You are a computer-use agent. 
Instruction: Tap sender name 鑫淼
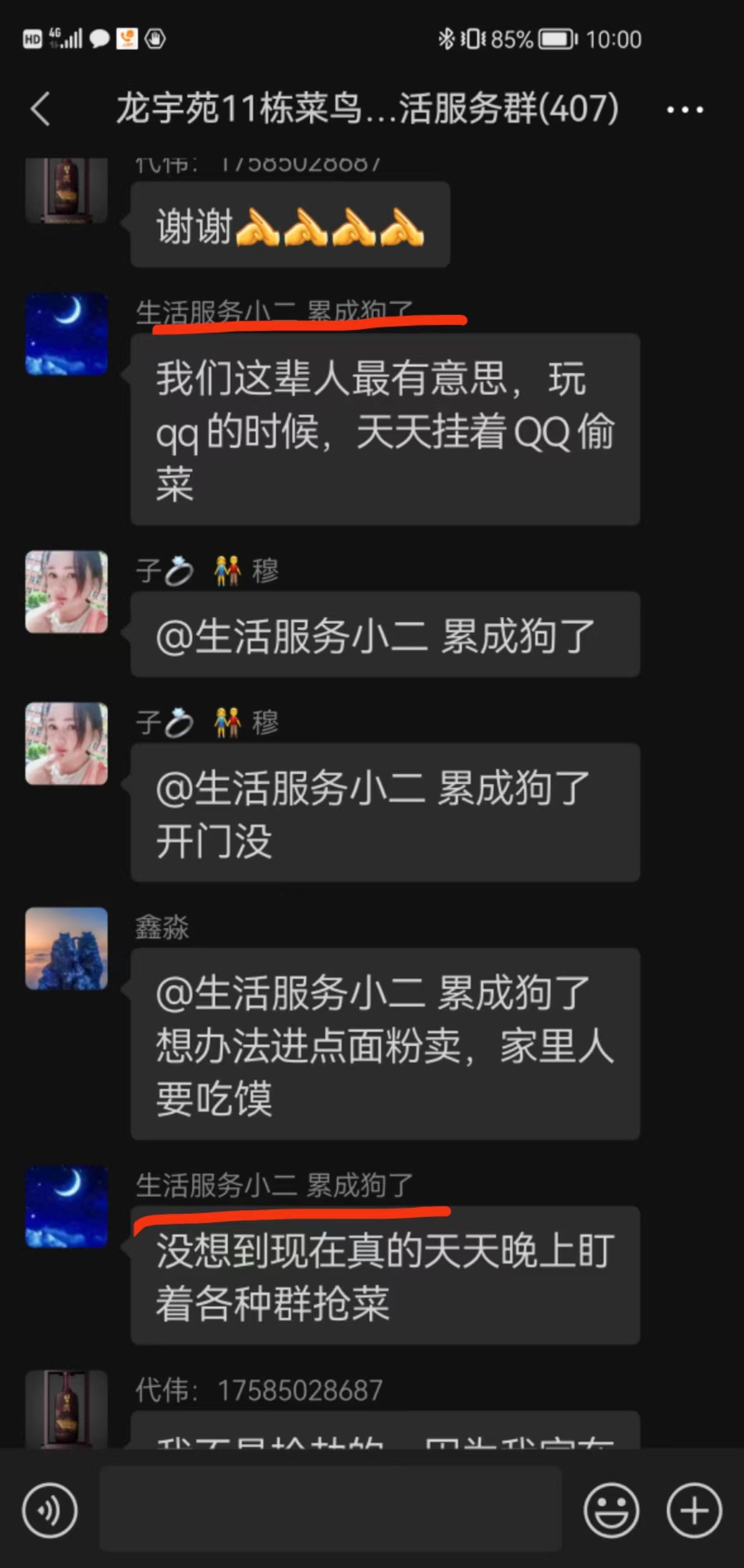pyautogui.click(x=162, y=928)
